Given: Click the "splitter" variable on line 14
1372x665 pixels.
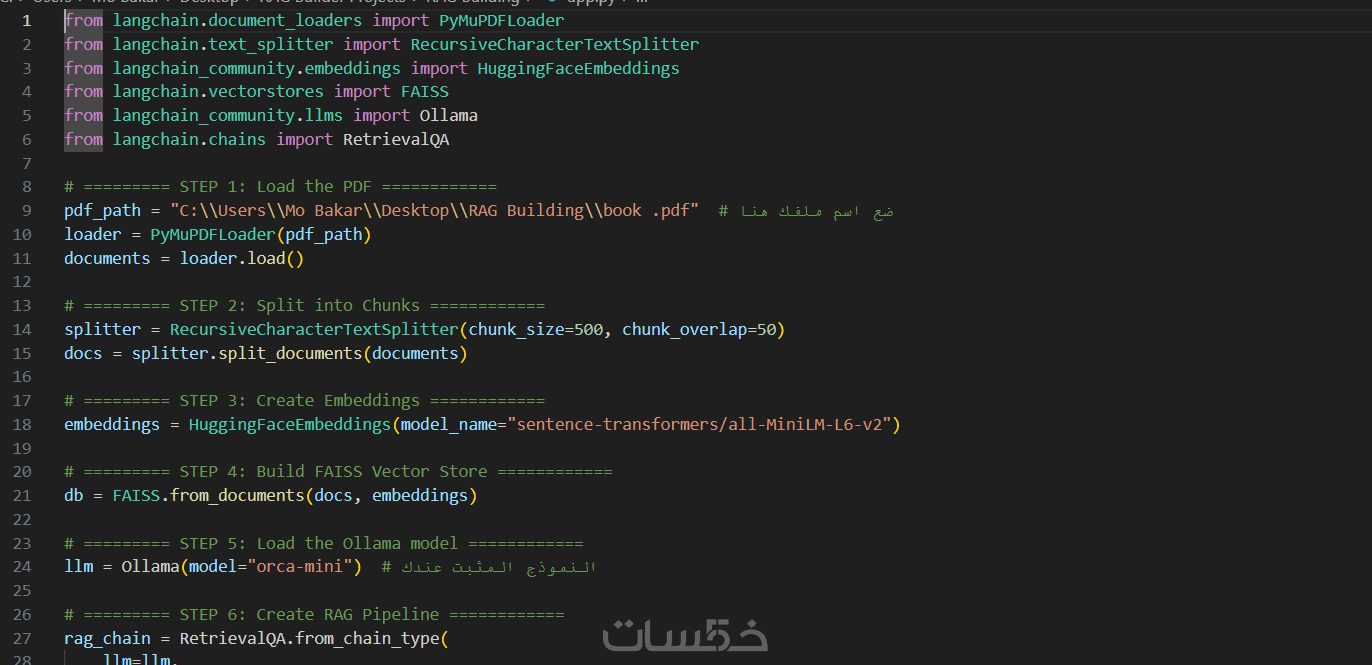Looking at the screenshot, I should coord(102,329).
